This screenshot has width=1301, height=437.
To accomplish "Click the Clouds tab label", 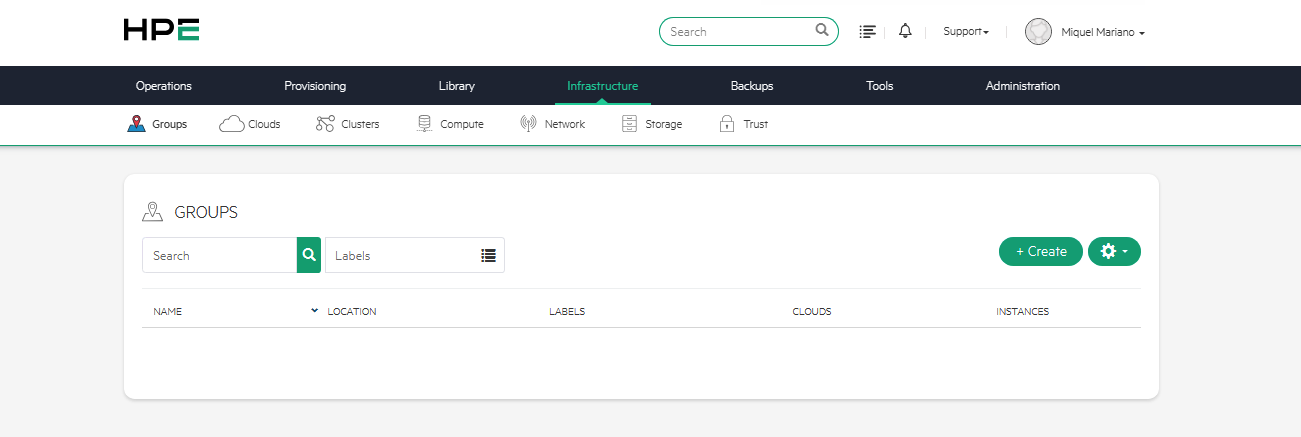I will coord(264,125).
